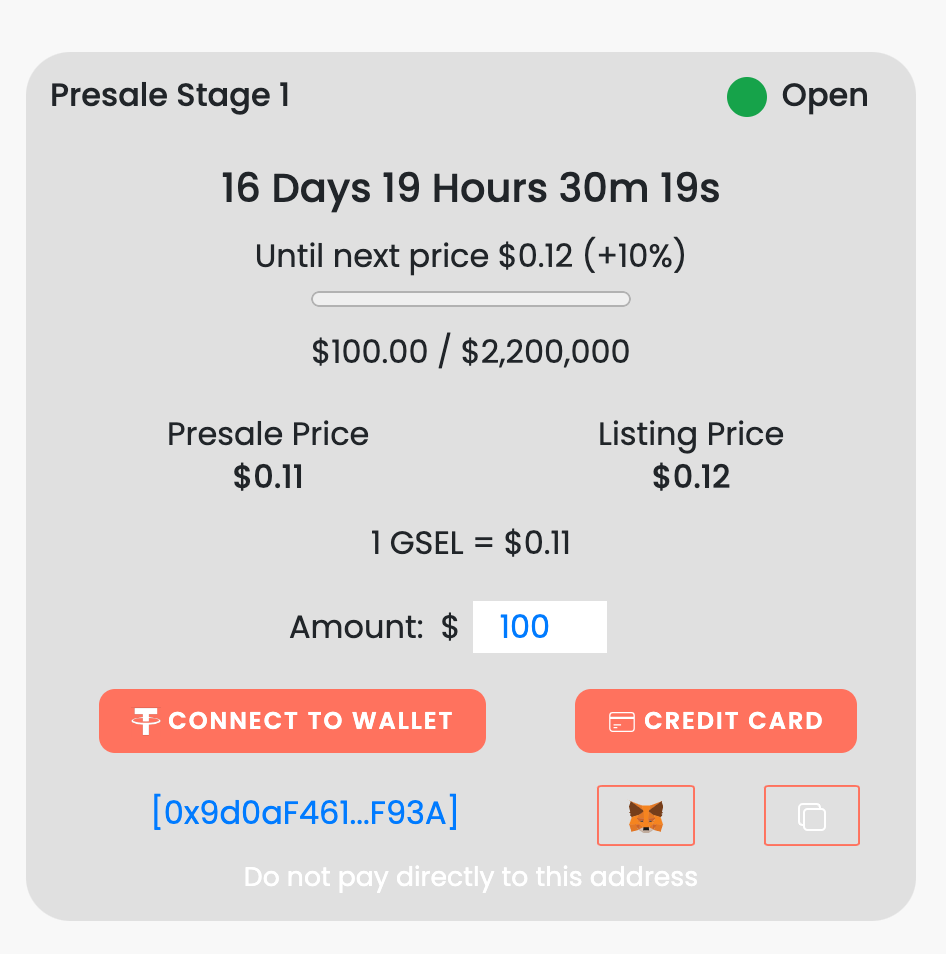Select the Amount input showing 100
946x954 pixels.
[x=539, y=627]
